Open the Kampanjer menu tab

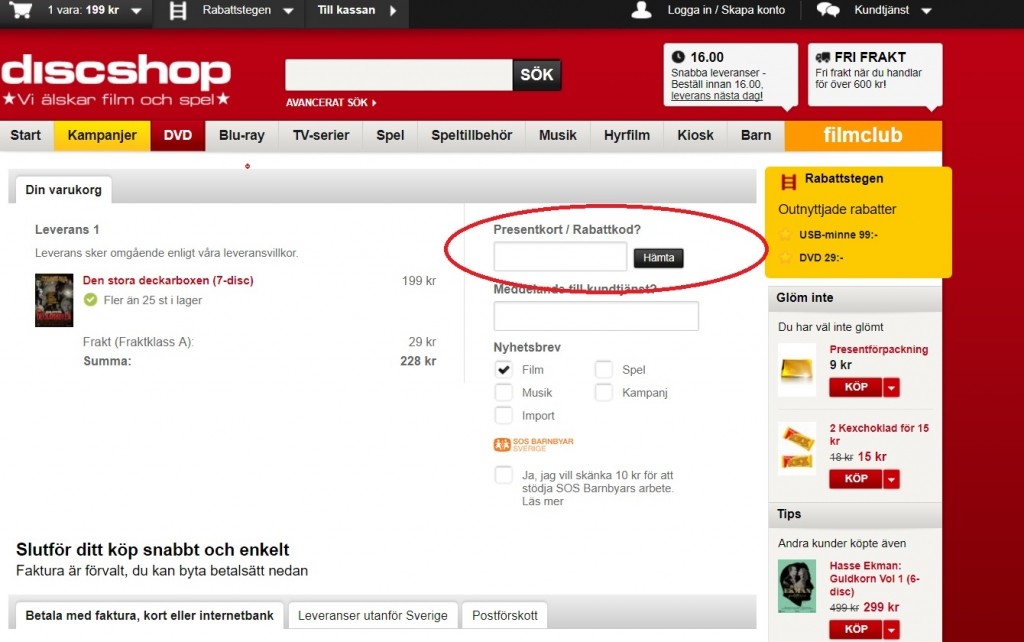(102, 135)
